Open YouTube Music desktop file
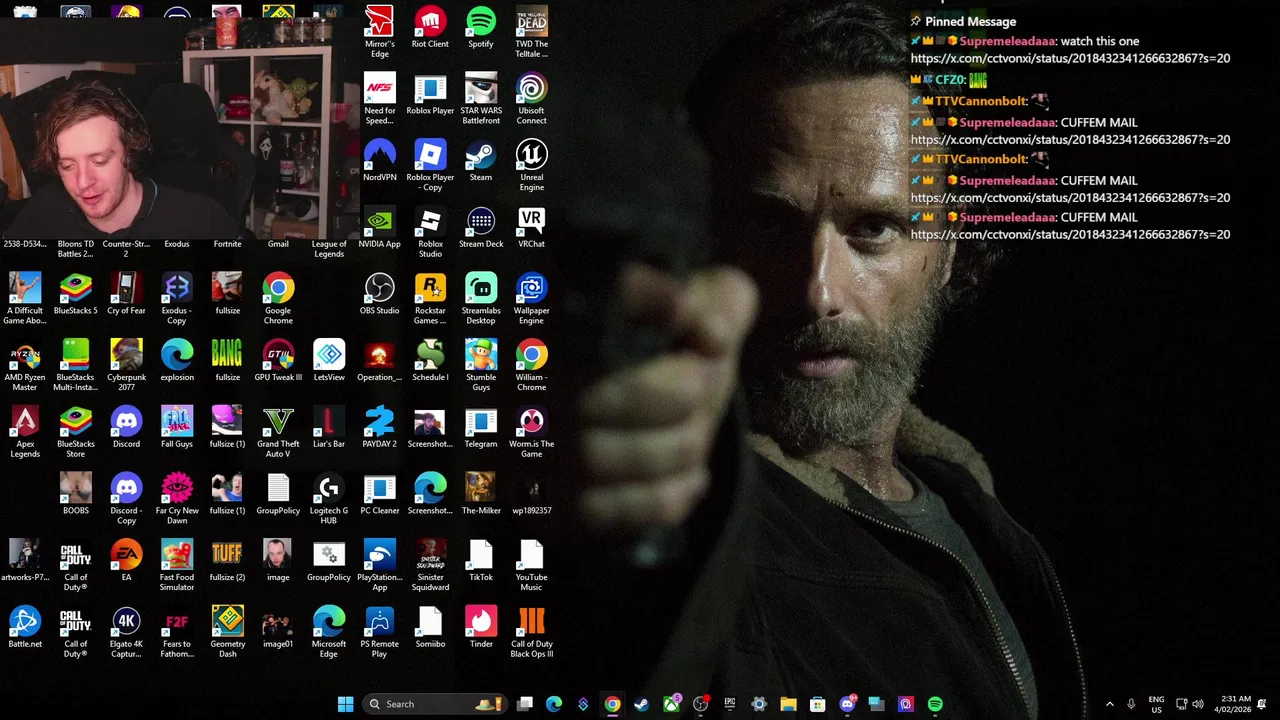 [x=531, y=565]
